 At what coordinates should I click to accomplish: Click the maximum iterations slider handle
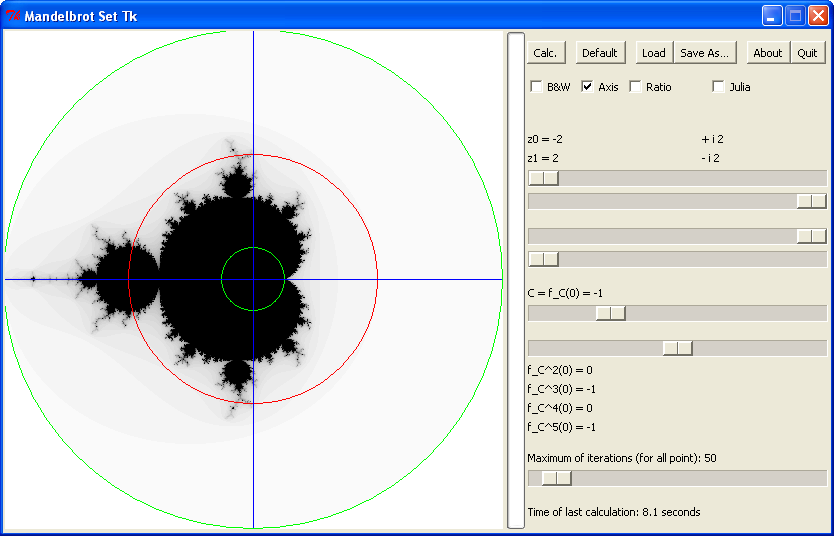pos(556,478)
